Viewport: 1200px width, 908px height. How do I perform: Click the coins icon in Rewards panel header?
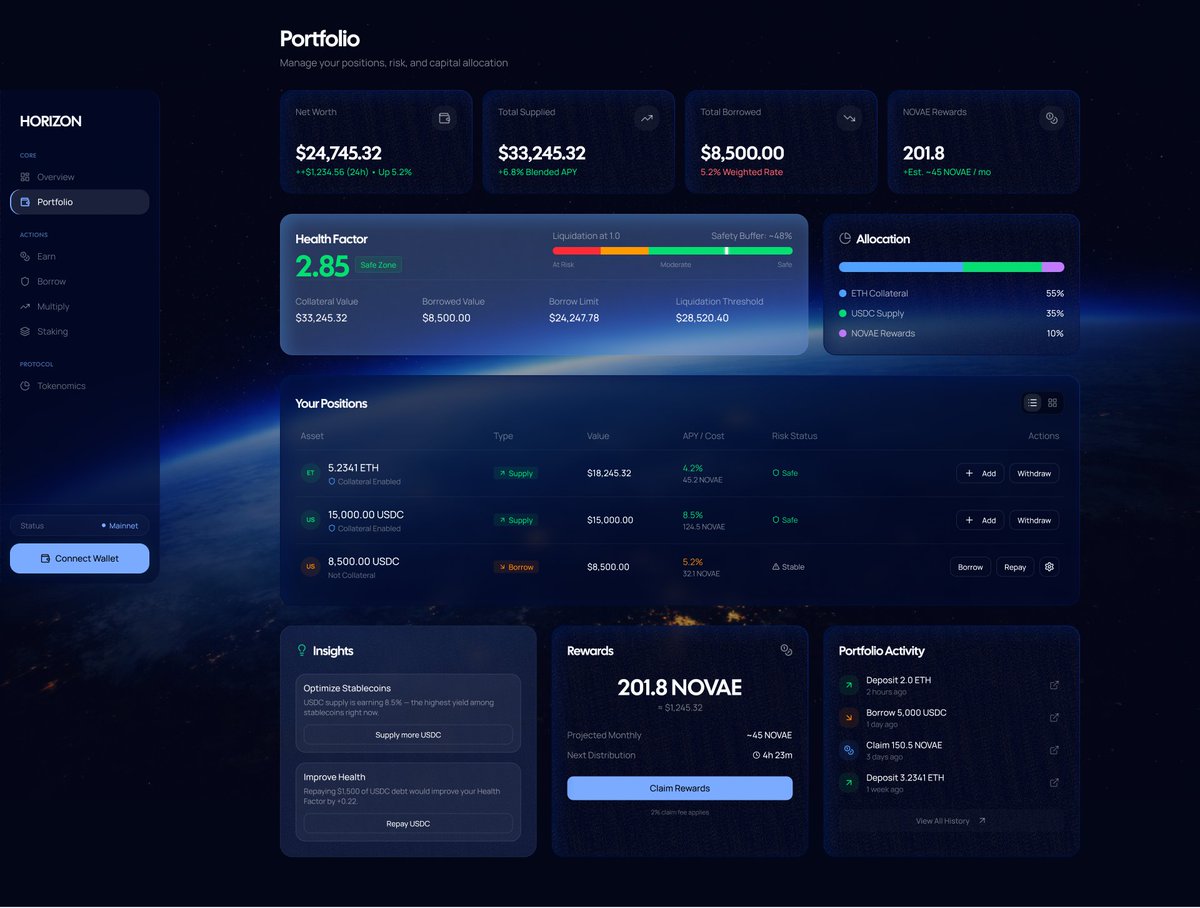tap(786, 650)
